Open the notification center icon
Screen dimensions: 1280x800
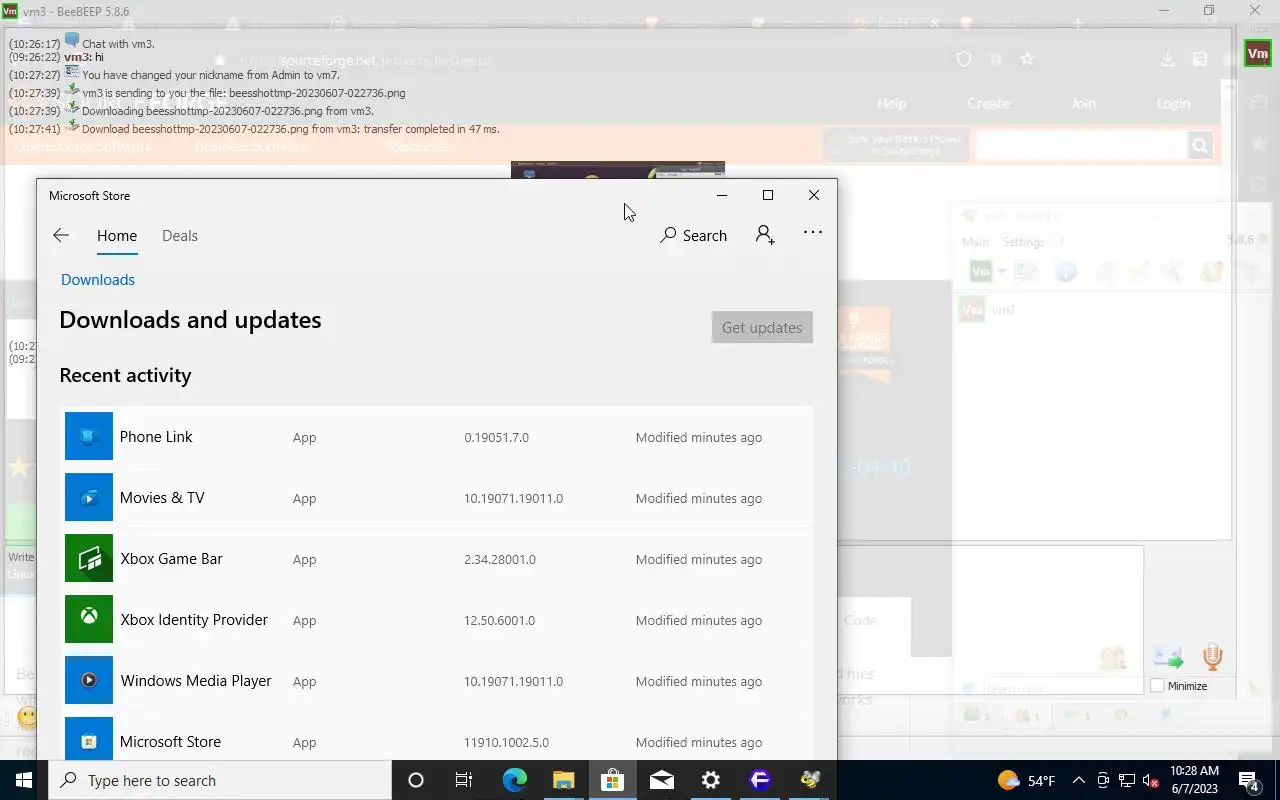click(x=1248, y=780)
